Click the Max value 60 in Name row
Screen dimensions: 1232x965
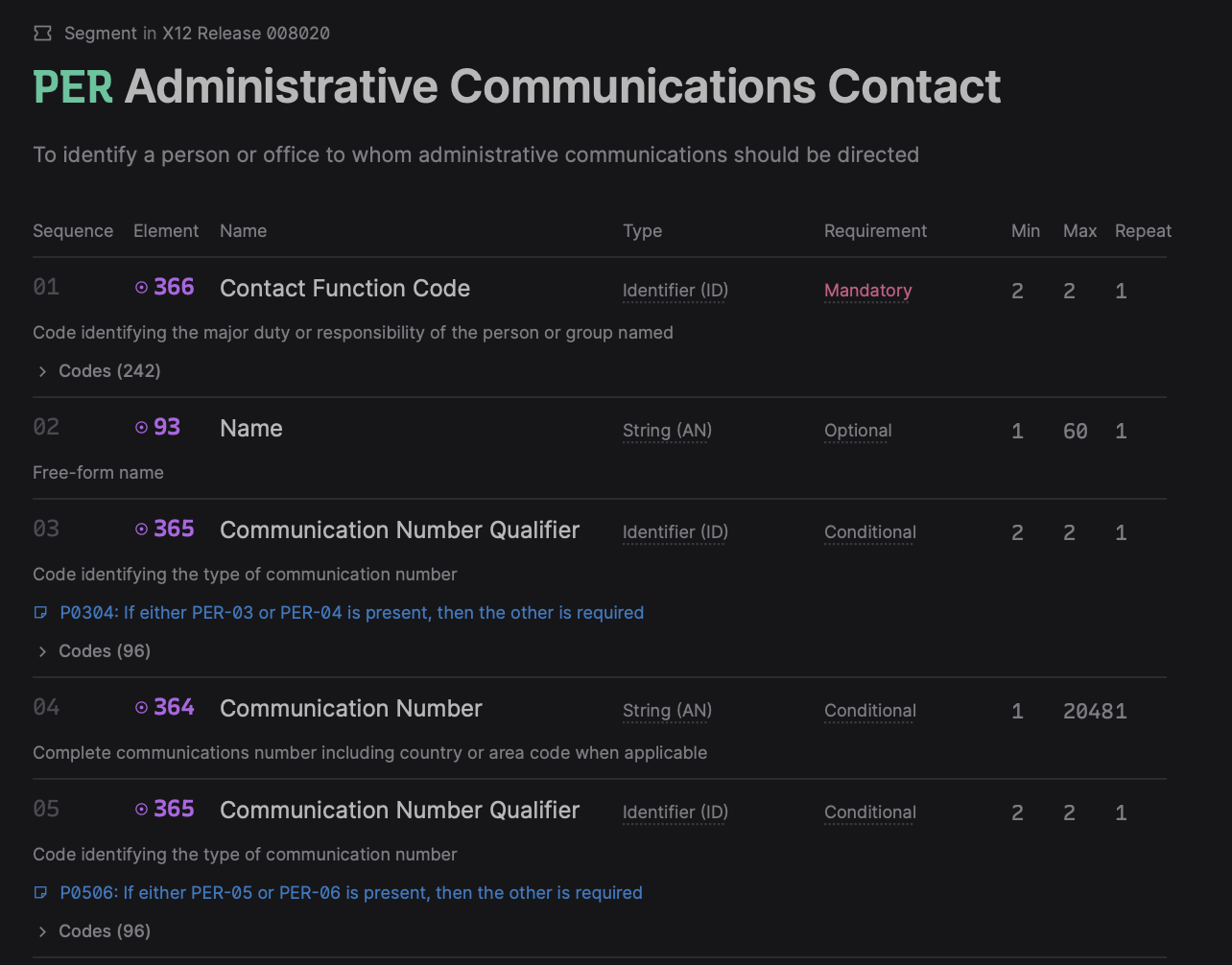pyautogui.click(x=1076, y=432)
